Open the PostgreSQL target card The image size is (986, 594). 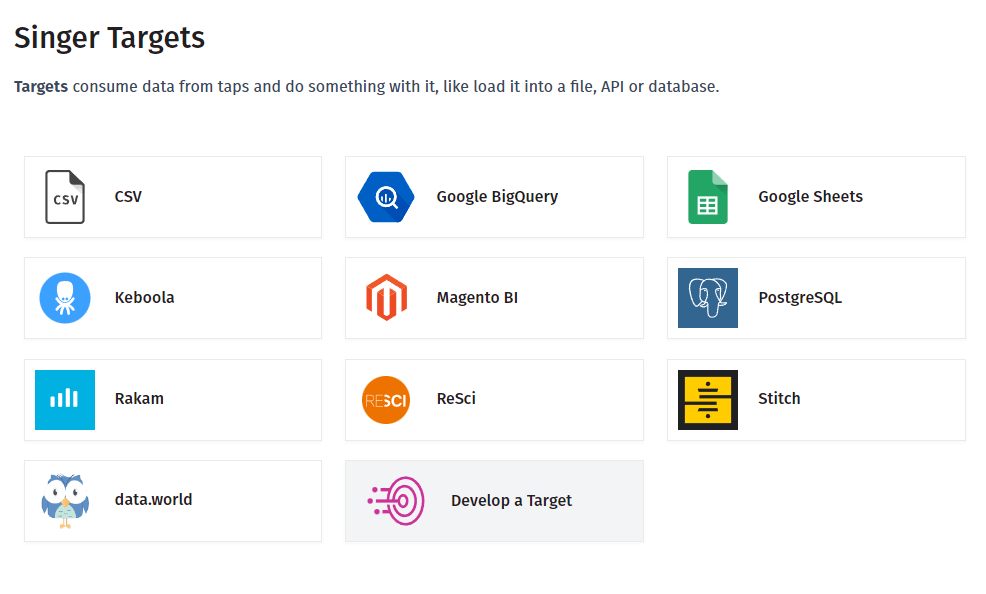(816, 297)
